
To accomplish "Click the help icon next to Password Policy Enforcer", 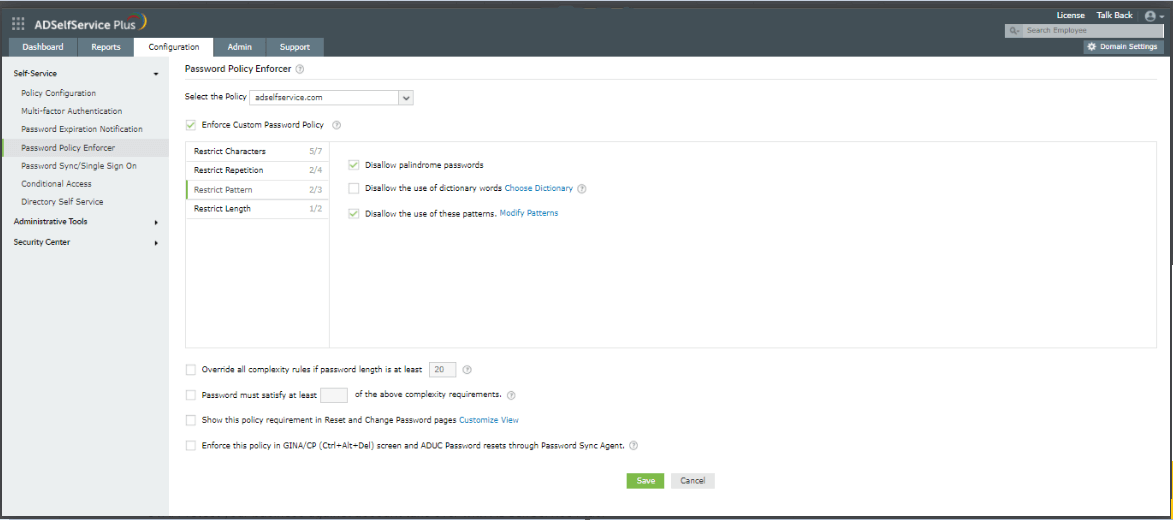I will click(x=299, y=69).
